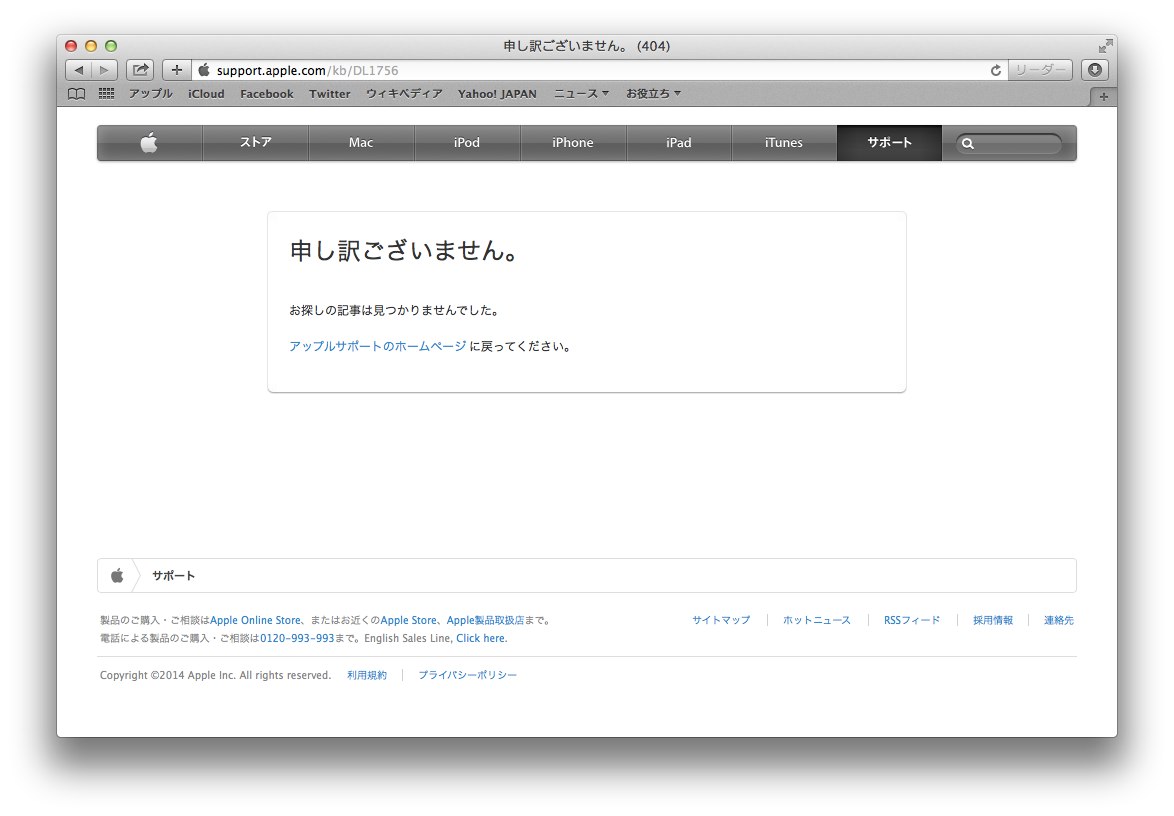The image size is (1174, 816).
Task: Click the Apple site search field
Action: click(x=1009, y=144)
